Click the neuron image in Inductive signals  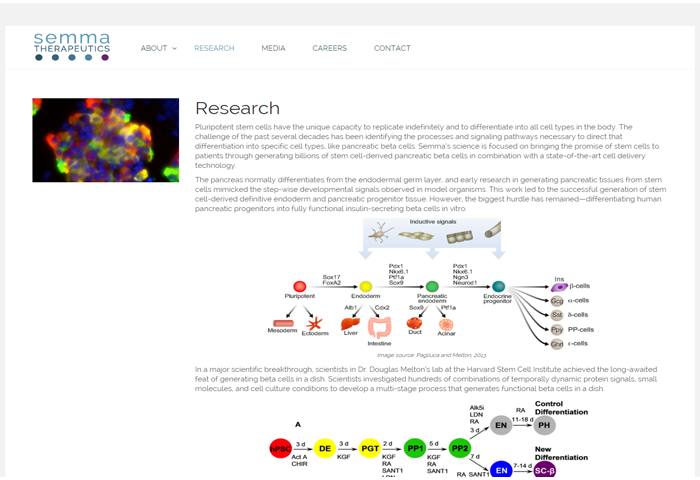coord(381,233)
